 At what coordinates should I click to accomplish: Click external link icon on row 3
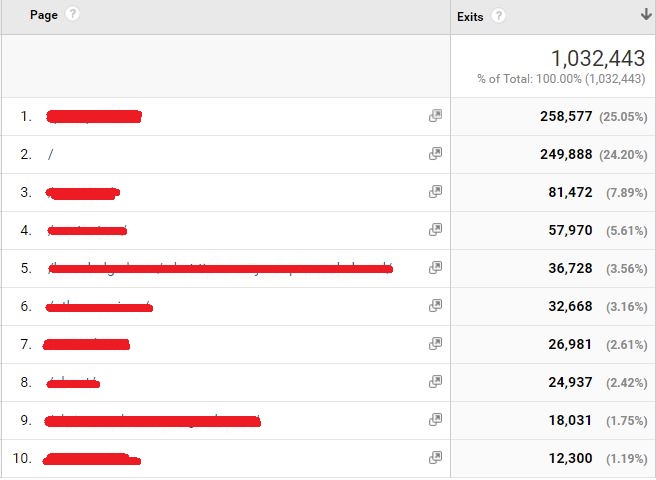435,192
